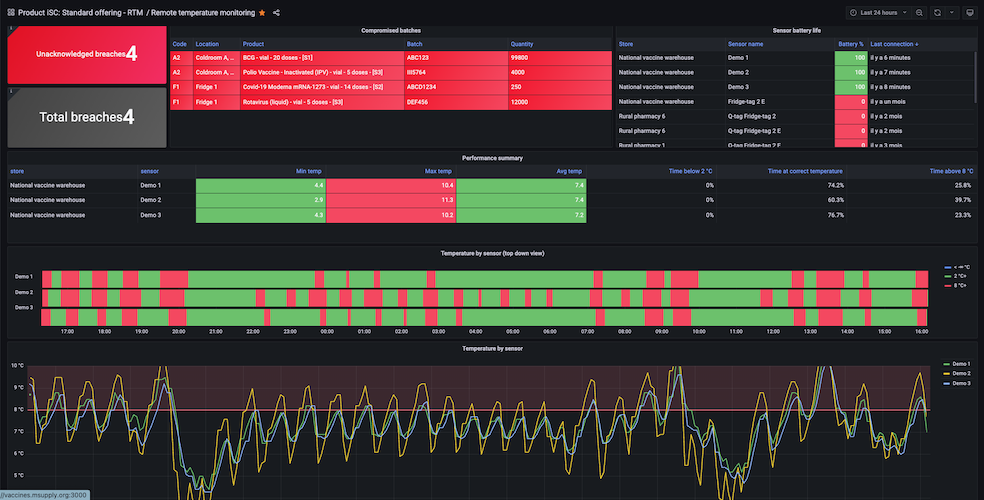
Task: Toggle Demo 1 series in line chart legend
Action: tap(961, 364)
